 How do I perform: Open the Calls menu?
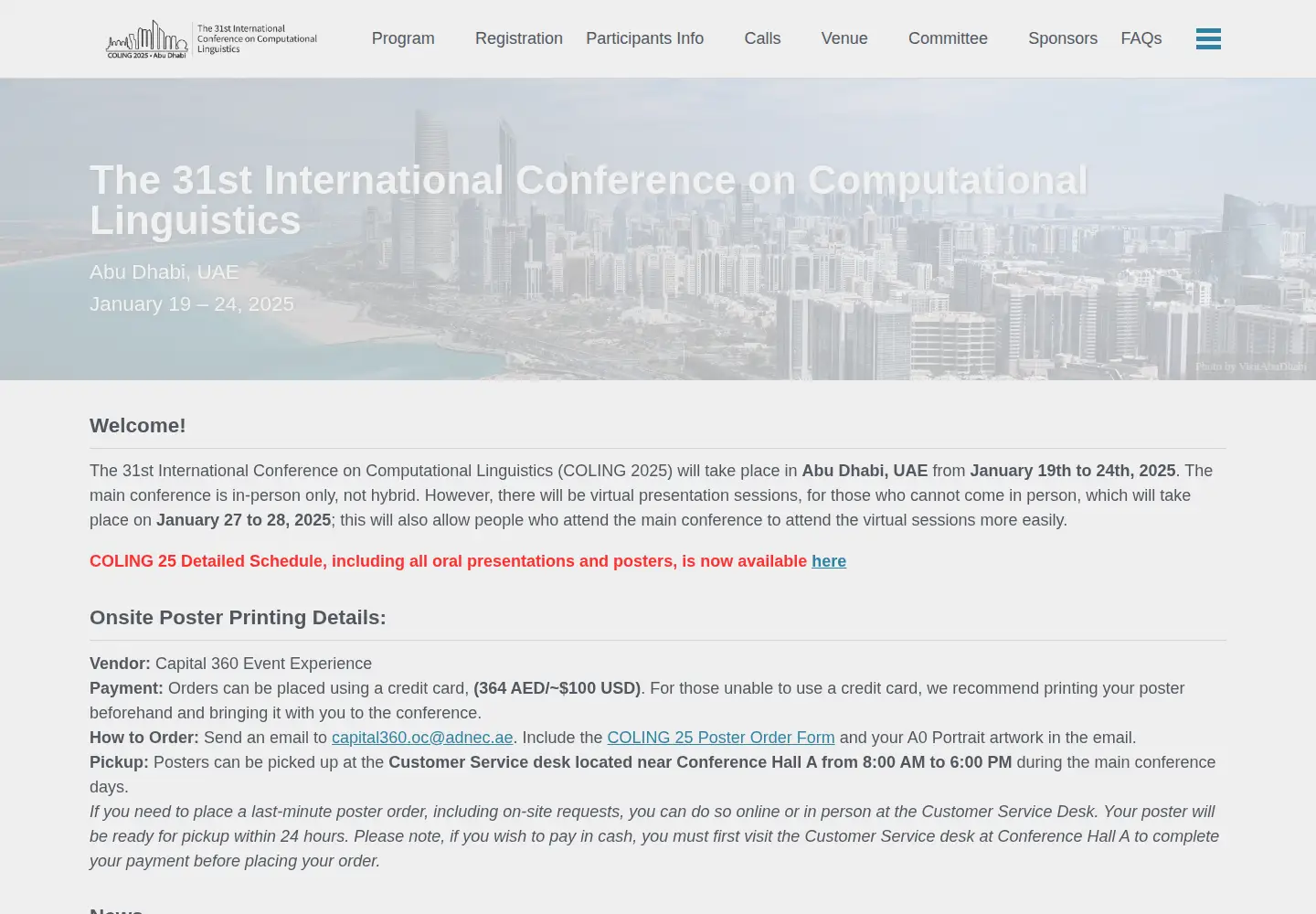point(762,38)
